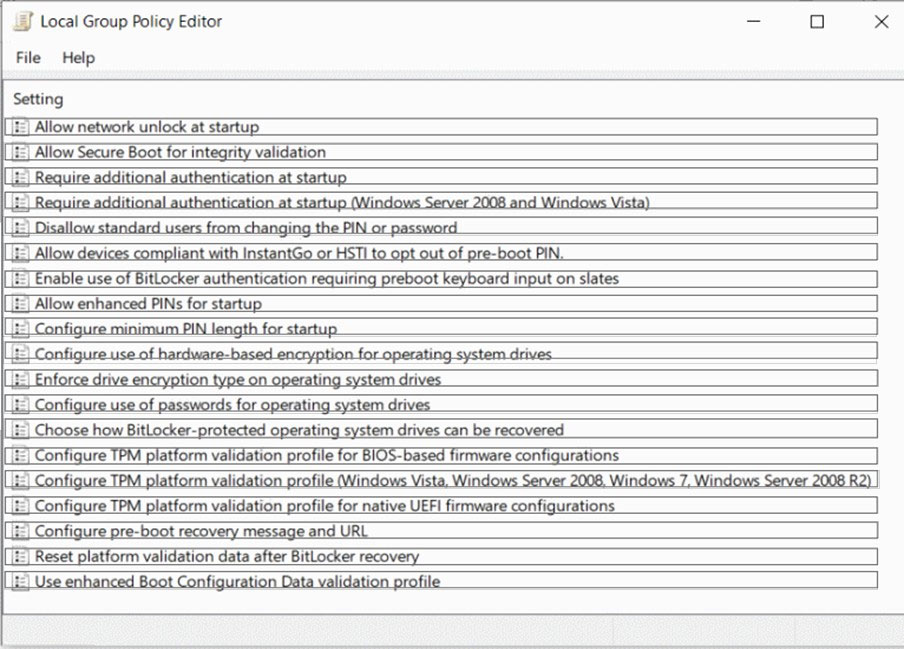Select 'Configure TPM platform validation profile for BIOS-based firmware configurations'

click(442, 455)
